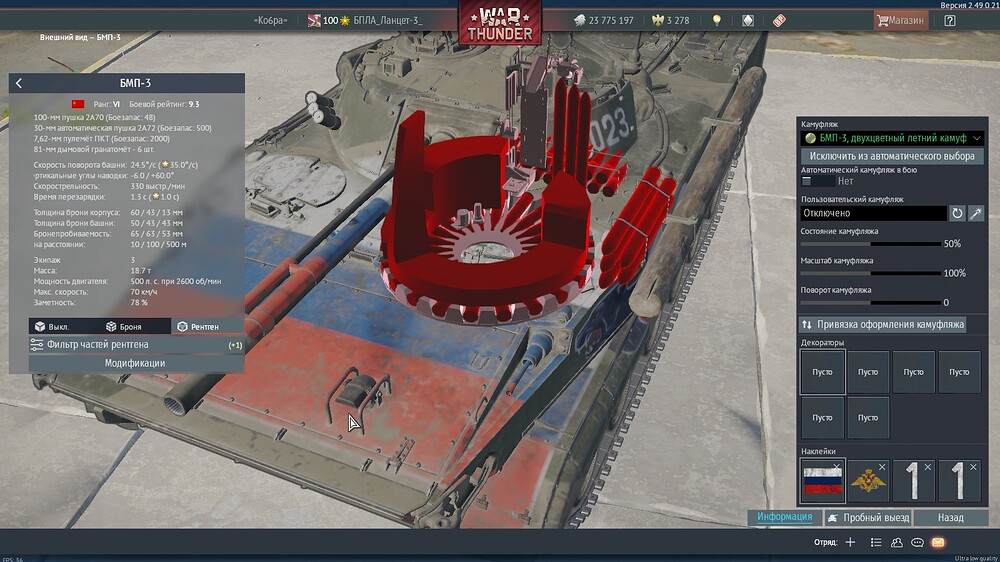Image resolution: width=1000 pixels, height=562 pixels.
Task: Select first decorator slot in second row
Action: click(822, 418)
